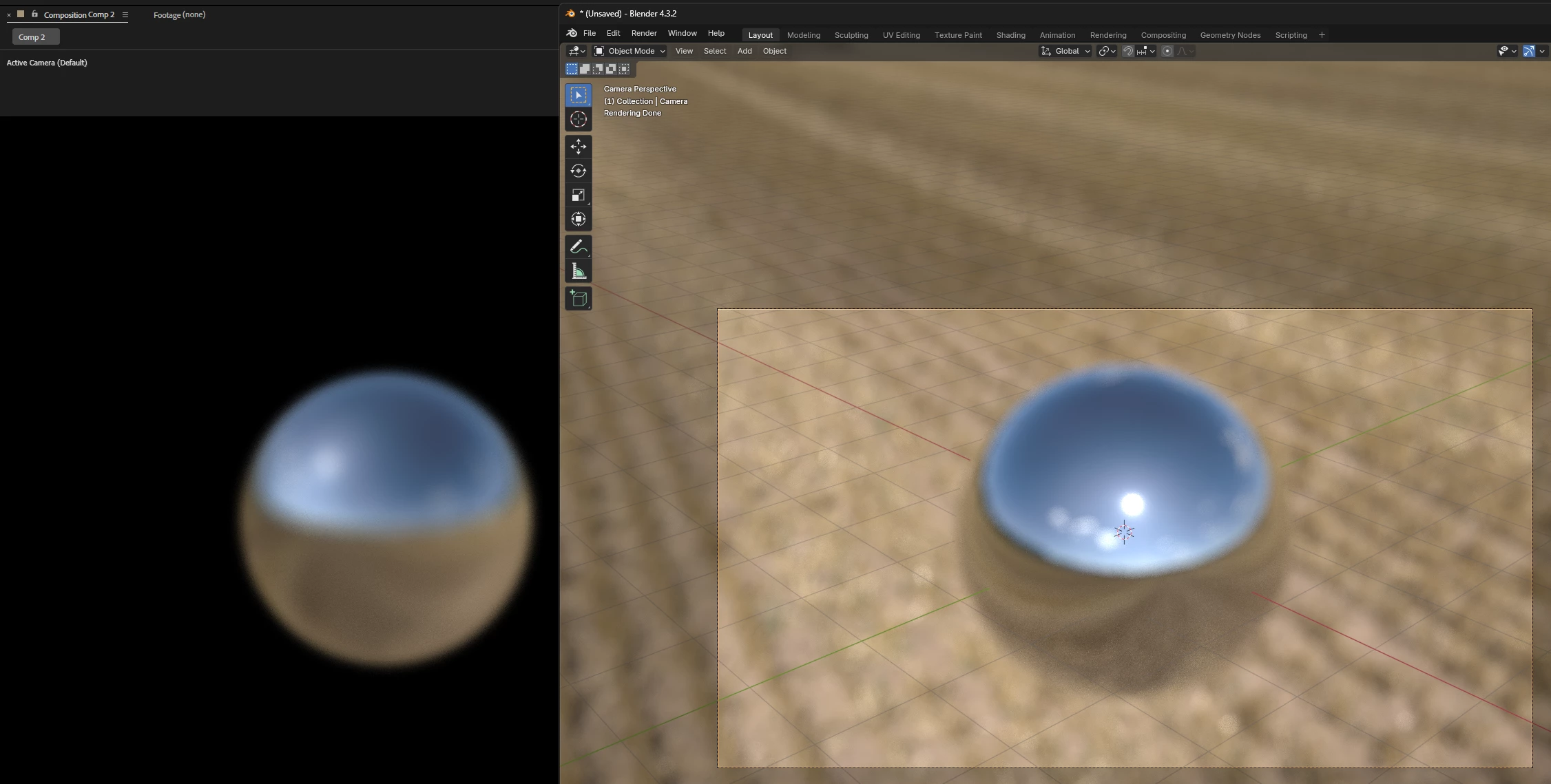Open Global transform orientation dropdown
This screenshot has height=784, width=1551.
tap(1065, 51)
